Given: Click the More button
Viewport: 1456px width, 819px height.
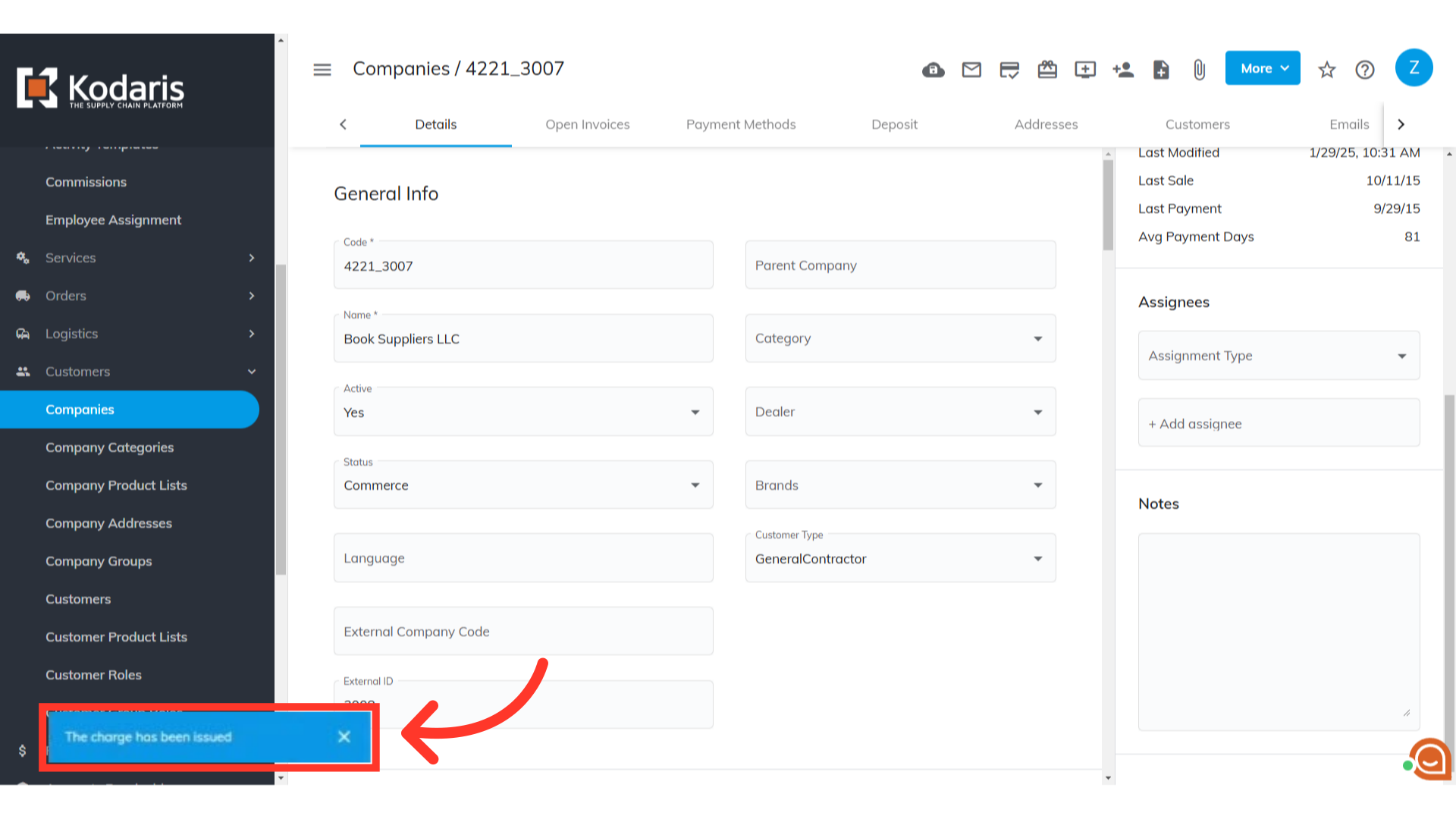Looking at the screenshot, I should tap(1263, 68).
